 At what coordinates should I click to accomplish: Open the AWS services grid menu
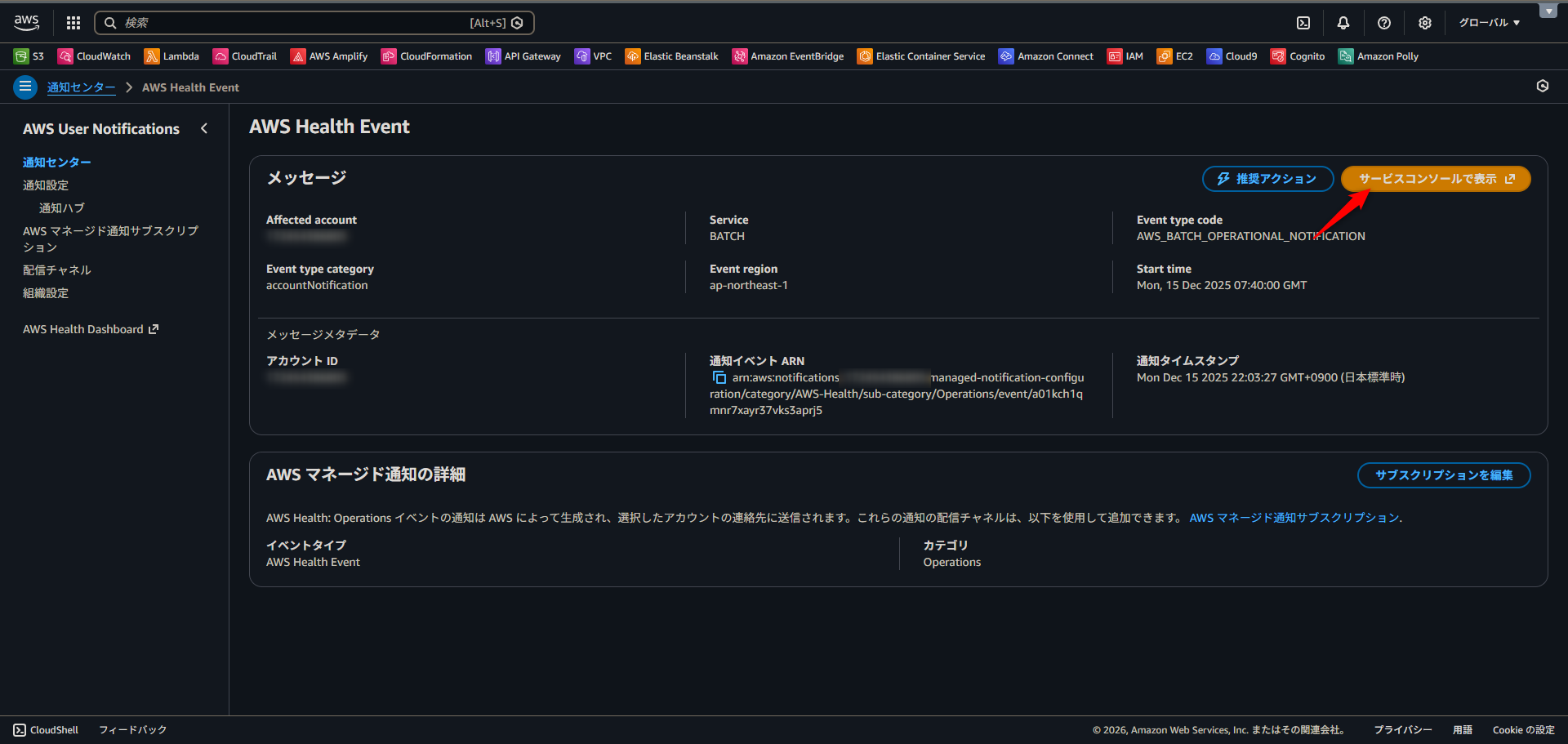point(73,23)
